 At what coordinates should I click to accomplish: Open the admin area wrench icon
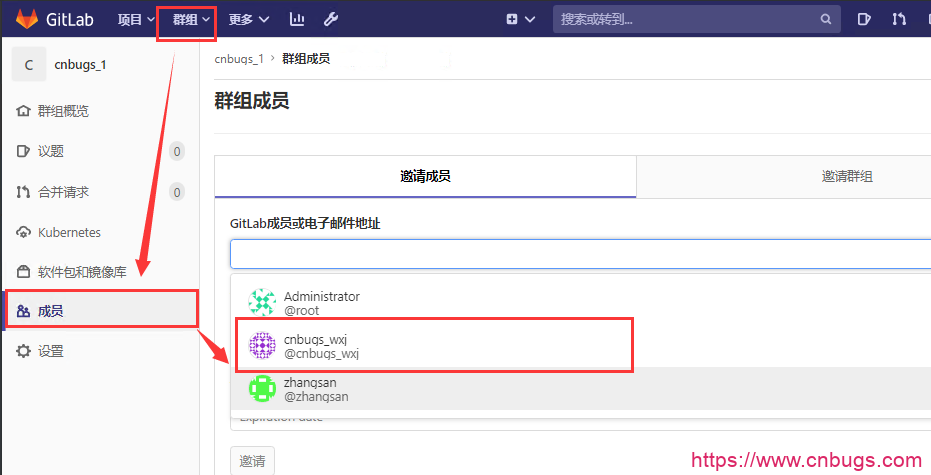tap(331, 19)
